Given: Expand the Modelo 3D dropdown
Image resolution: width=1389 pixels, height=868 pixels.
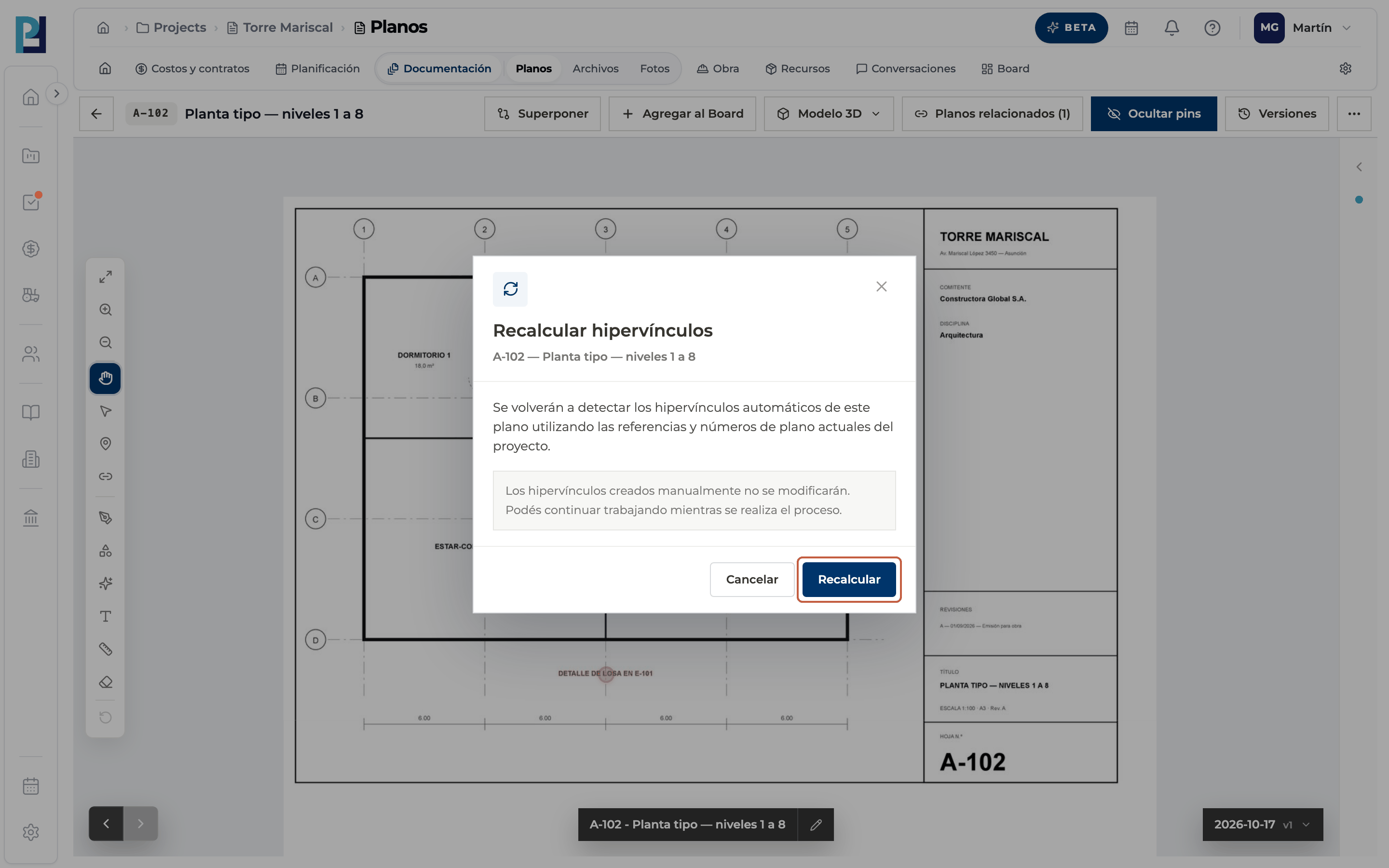Looking at the screenshot, I should (829, 114).
